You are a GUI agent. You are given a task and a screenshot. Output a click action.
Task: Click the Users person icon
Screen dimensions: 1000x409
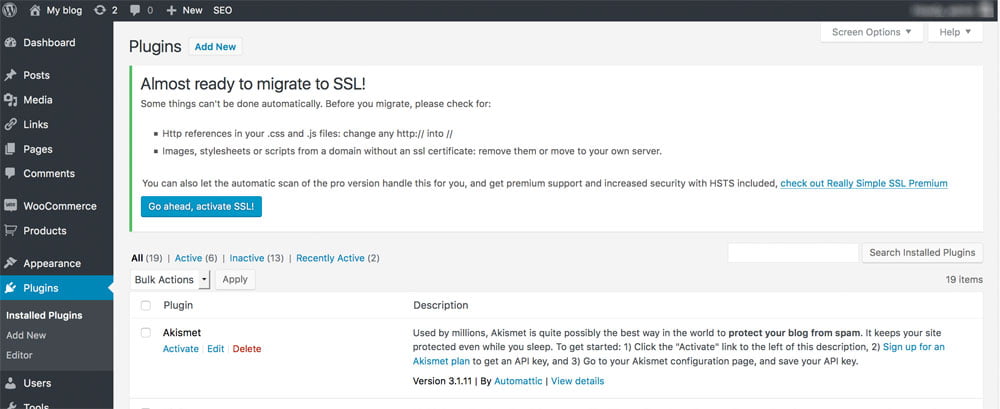click(x=10, y=383)
